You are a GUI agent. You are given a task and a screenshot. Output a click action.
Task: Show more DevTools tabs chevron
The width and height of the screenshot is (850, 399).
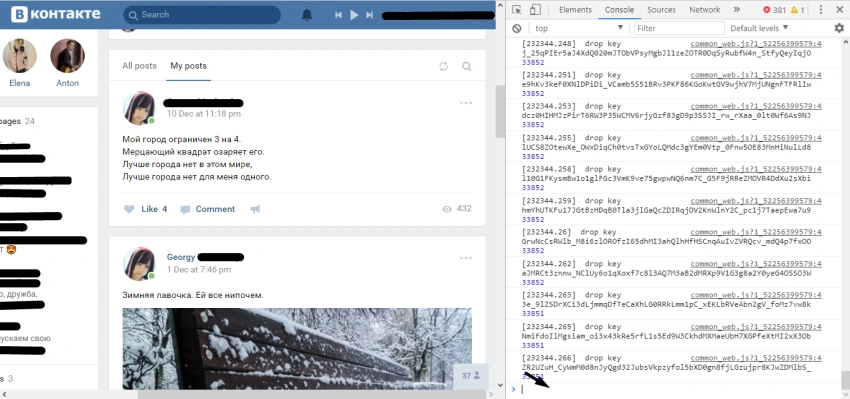pos(736,10)
